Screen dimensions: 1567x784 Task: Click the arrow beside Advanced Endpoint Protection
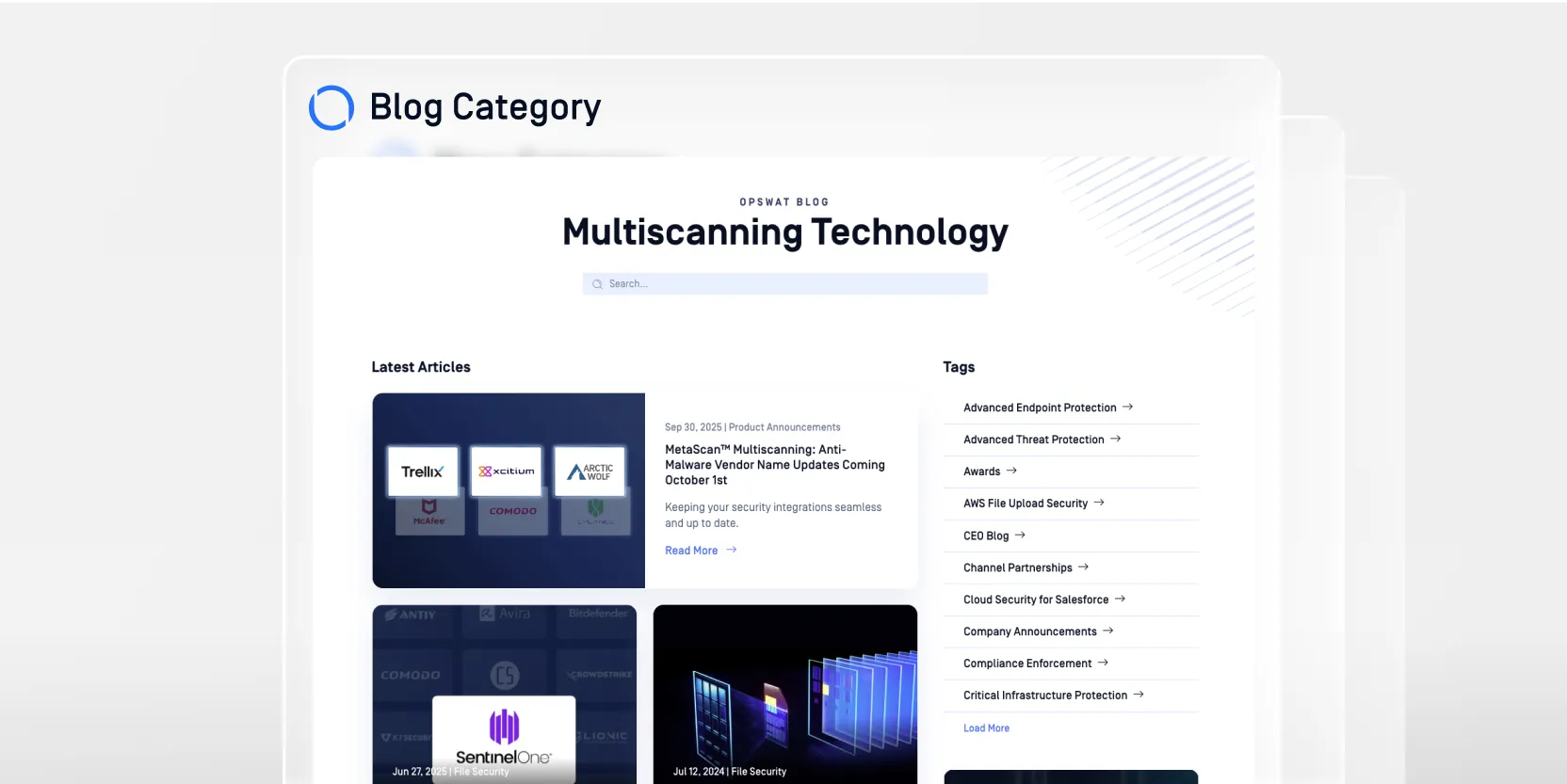1127,408
